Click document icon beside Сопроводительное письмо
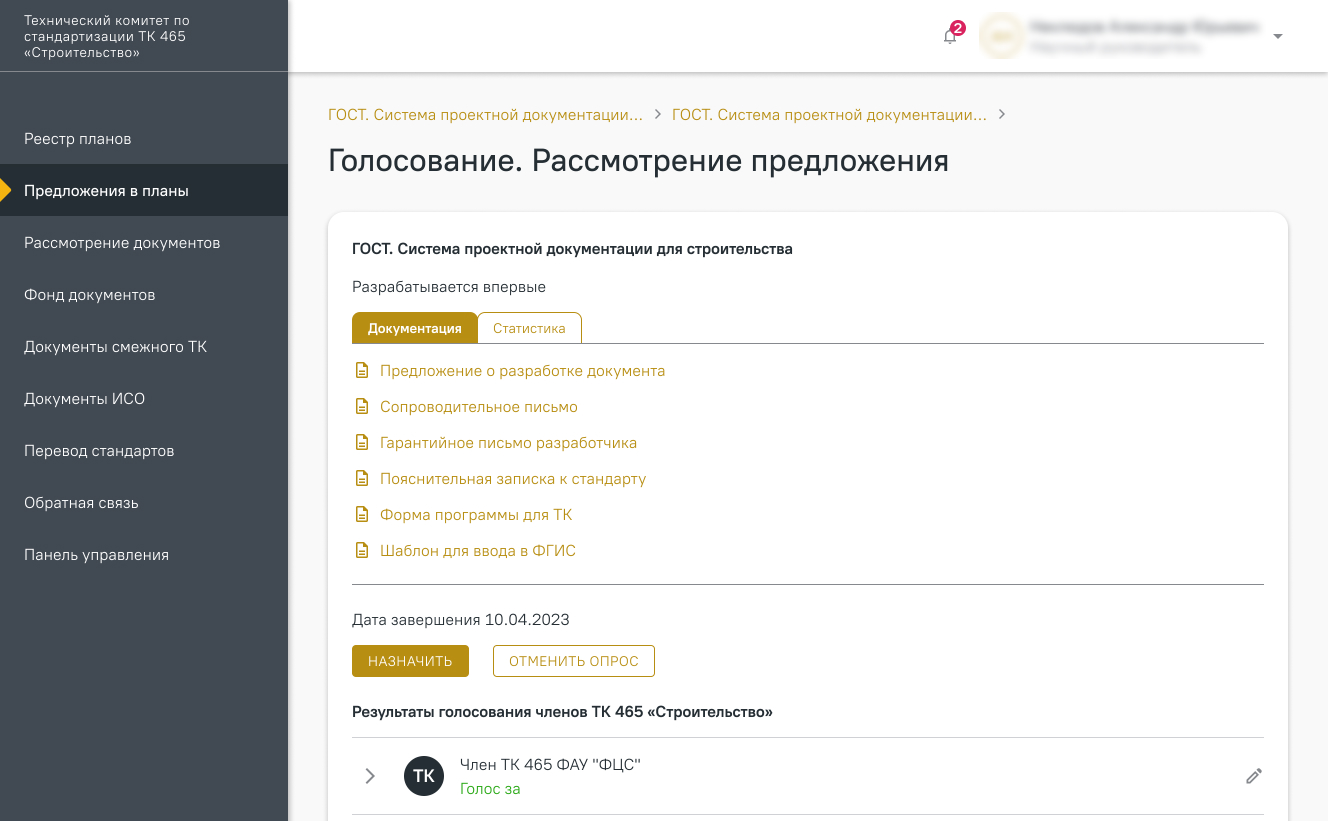 click(362, 407)
